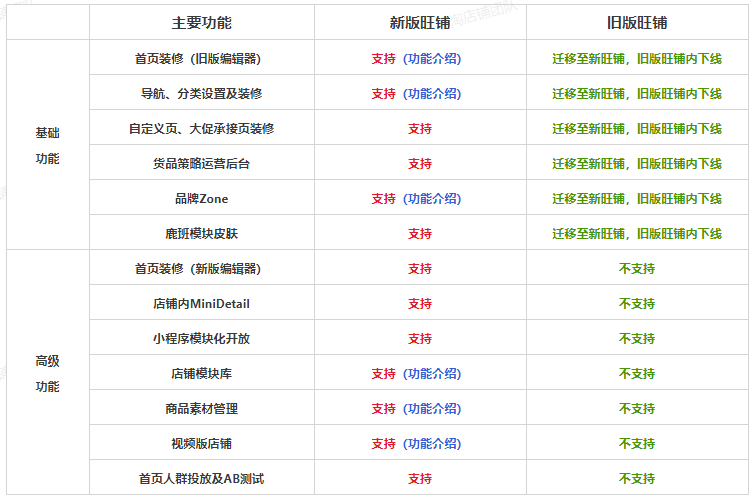The width and height of the screenshot is (756, 503).
Task: Open 功能介绍 link in 商品素材管理 row
Action: tap(432, 409)
